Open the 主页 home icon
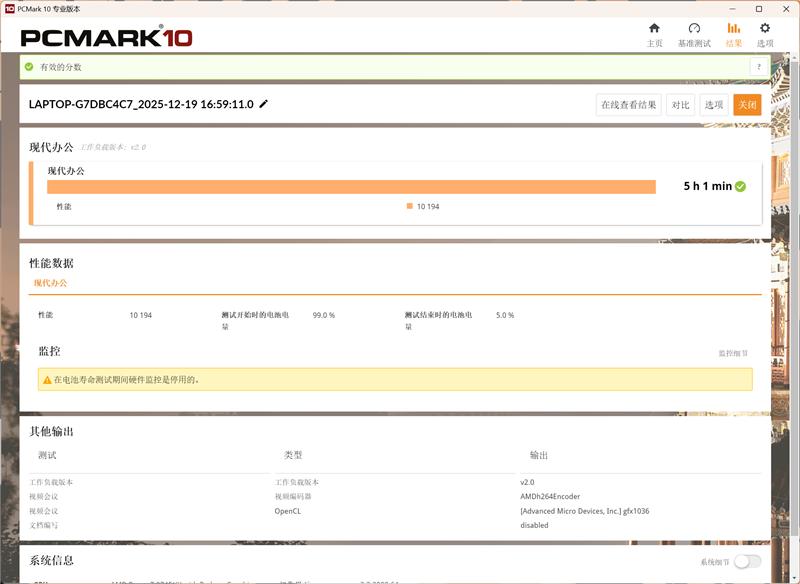 coord(654,29)
